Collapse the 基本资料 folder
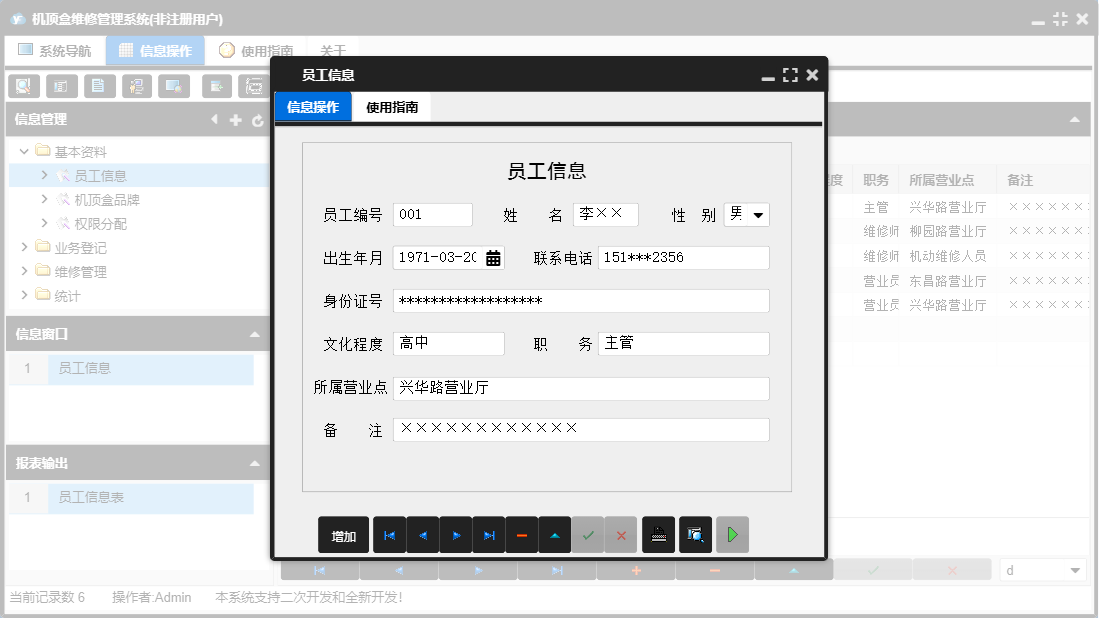This screenshot has height=618, width=1099. [x=23, y=152]
